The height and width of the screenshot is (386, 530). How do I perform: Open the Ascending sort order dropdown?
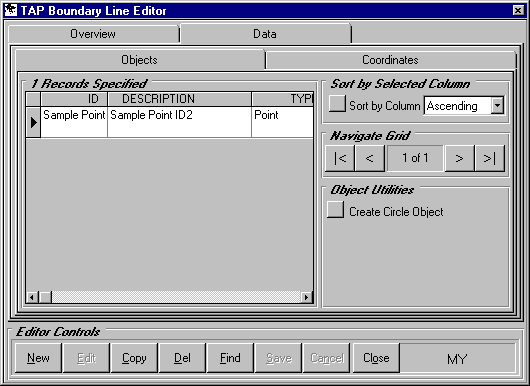pos(497,105)
